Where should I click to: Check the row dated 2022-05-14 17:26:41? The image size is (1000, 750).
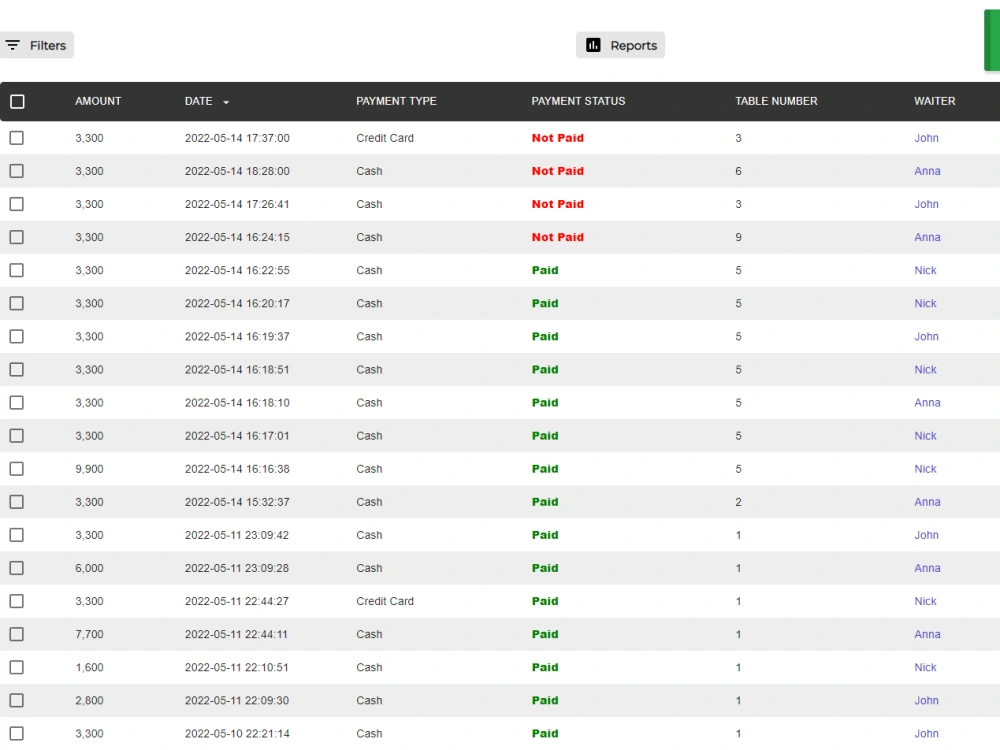point(17,204)
